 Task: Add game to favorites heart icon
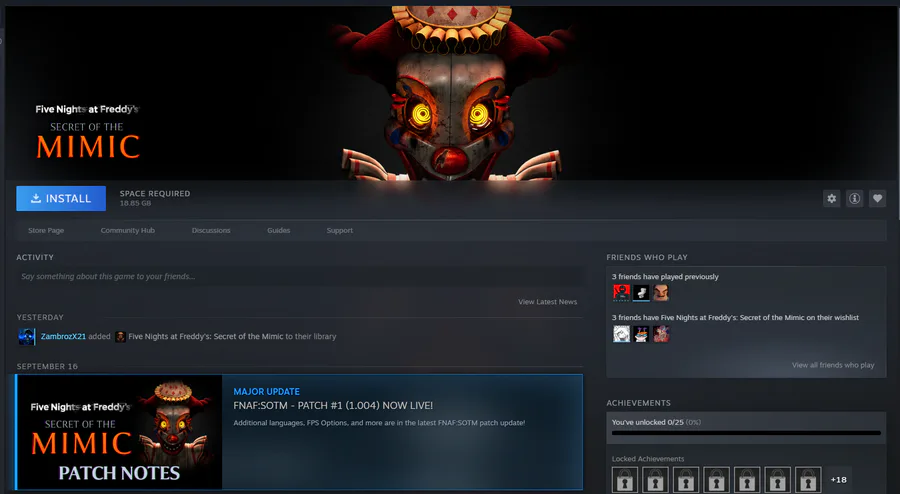pyautogui.click(x=878, y=199)
